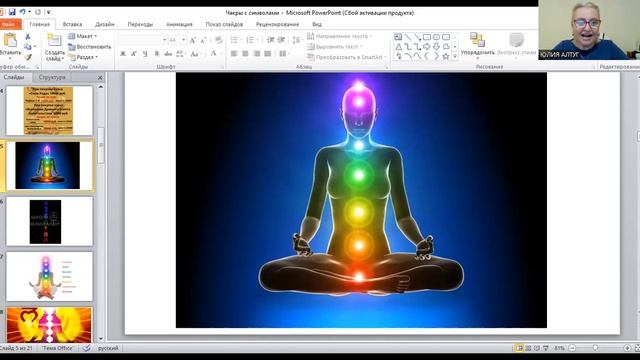Viewport: 640px width, 360px height.
Task: Select slide 7 thumbnail with labeled chakras
Action: pos(49,276)
